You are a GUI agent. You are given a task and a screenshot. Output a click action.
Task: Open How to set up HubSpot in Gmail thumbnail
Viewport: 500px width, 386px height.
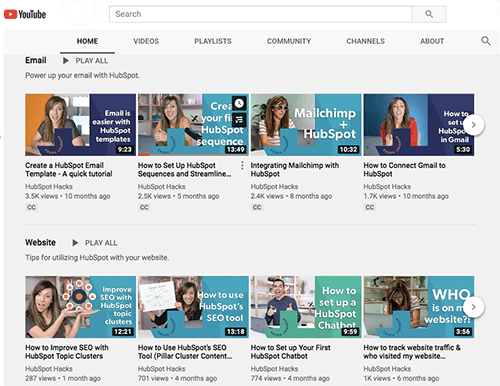coord(419,125)
